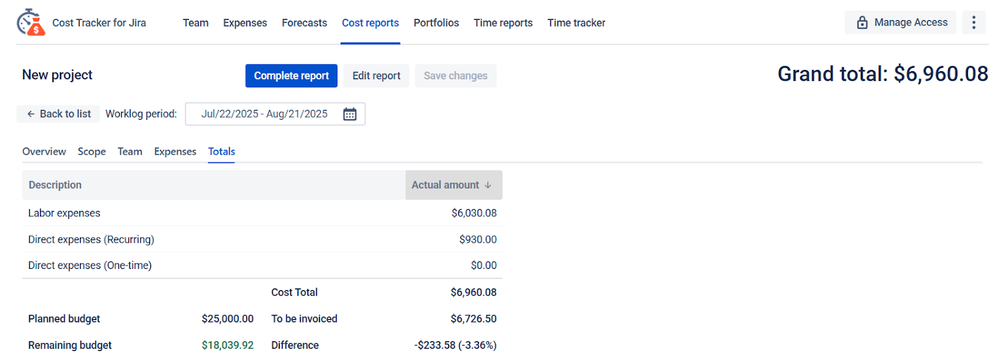Open the Forecasts section
Viewport: 998px width, 360px height.
point(304,23)
